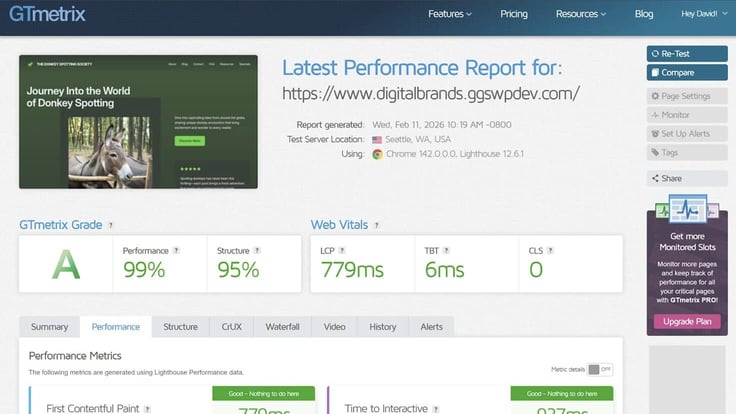Switch to the Summary tab
This screenshot has width=736, height=414.
point(49,327)
